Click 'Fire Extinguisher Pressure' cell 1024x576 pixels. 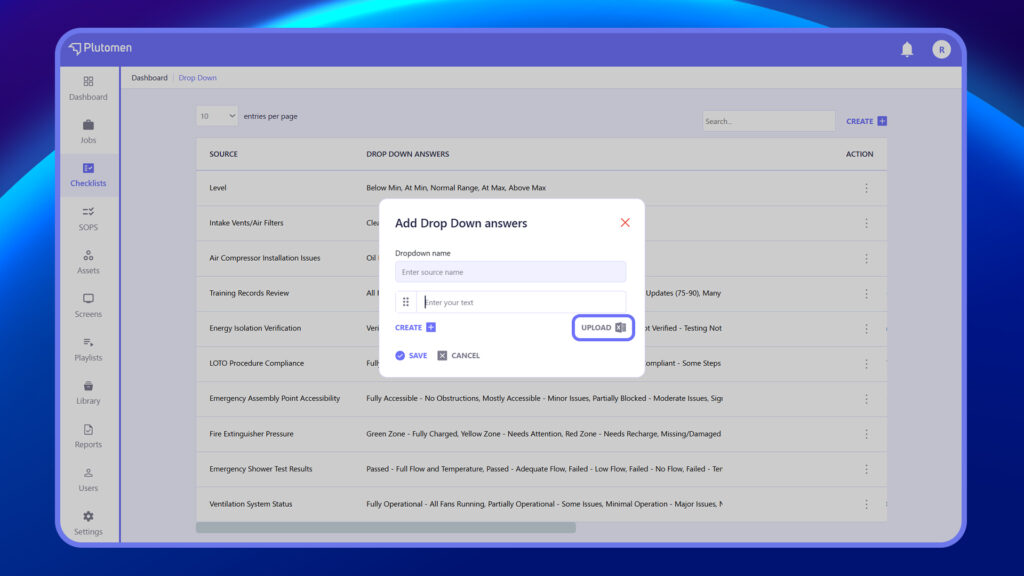pyautogui.click(x=251, y=434)
